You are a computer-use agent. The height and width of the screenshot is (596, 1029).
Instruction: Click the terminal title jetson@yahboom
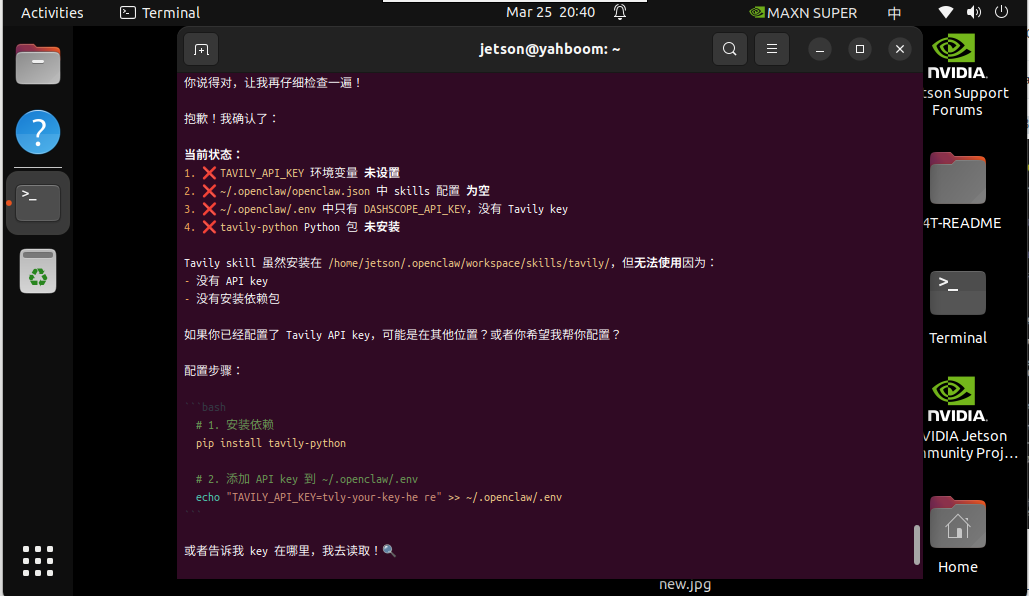[x=549, y=49]
